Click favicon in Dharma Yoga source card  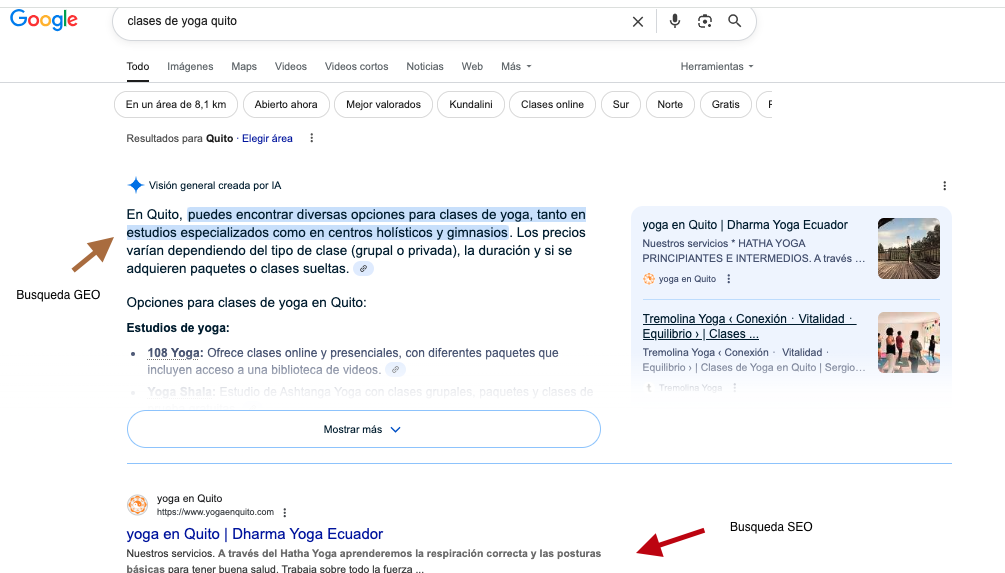pos(649,279)
